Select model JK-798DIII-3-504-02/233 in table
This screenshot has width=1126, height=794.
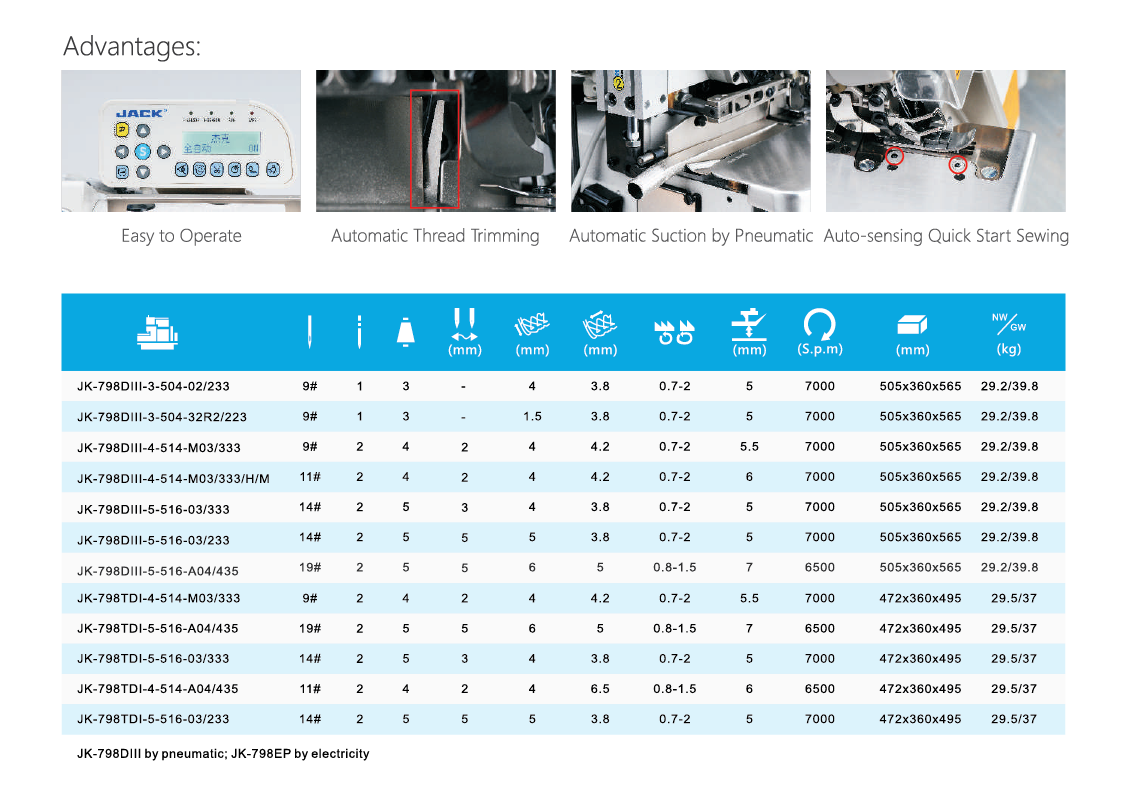pos(153,387)
